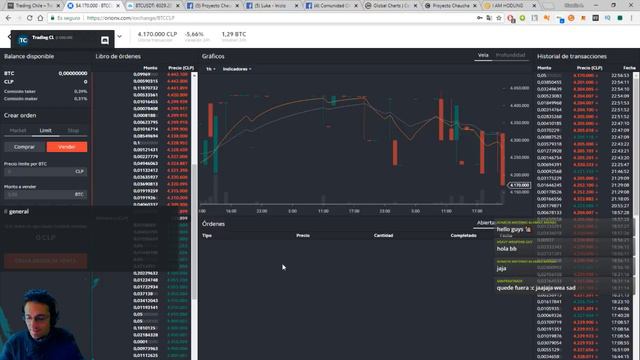Switch to the Luke - Inicio browser tab
640x360 pixels.
pos(271,6)
